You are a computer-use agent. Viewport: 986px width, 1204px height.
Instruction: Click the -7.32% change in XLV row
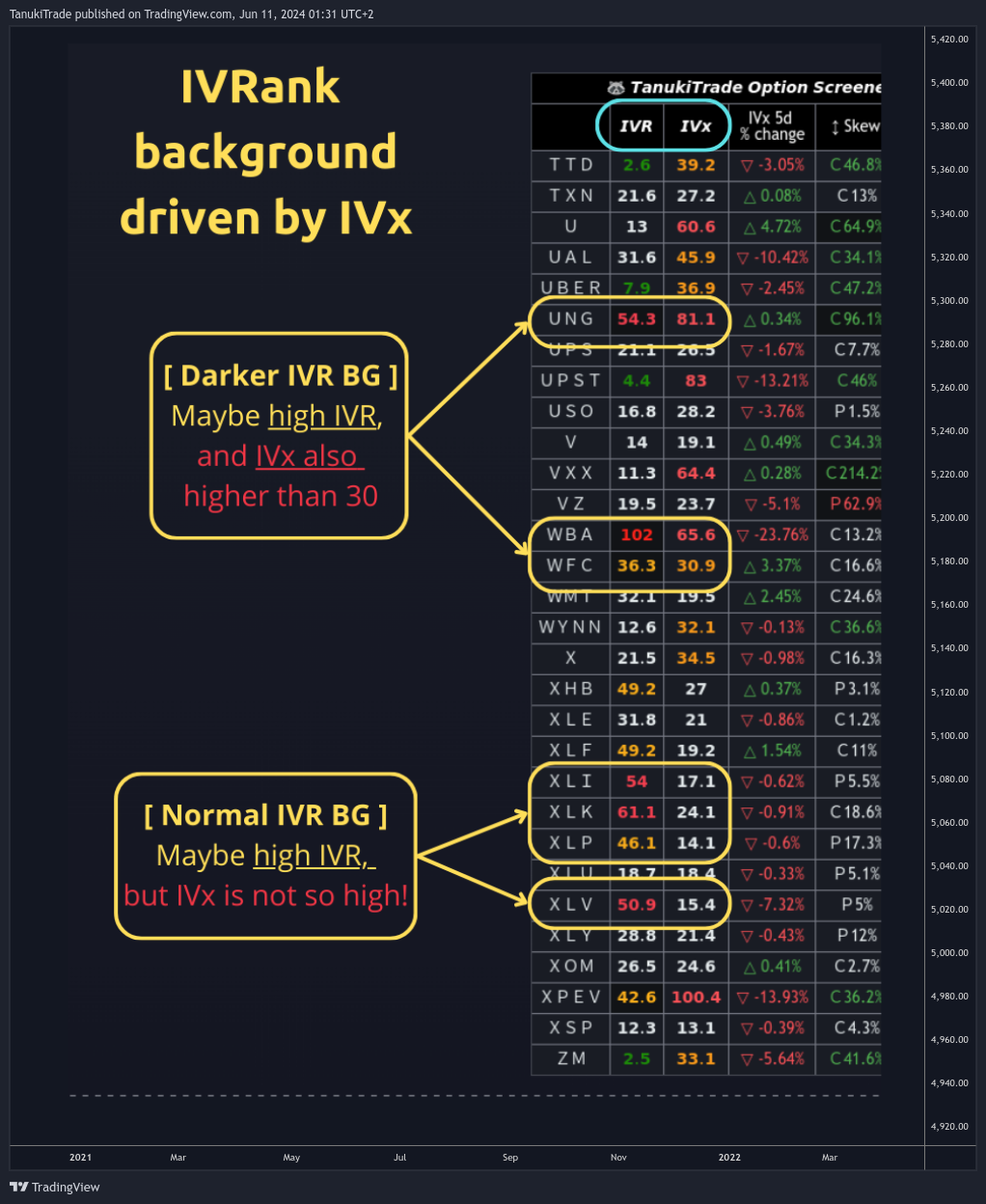tap(781, 906)
